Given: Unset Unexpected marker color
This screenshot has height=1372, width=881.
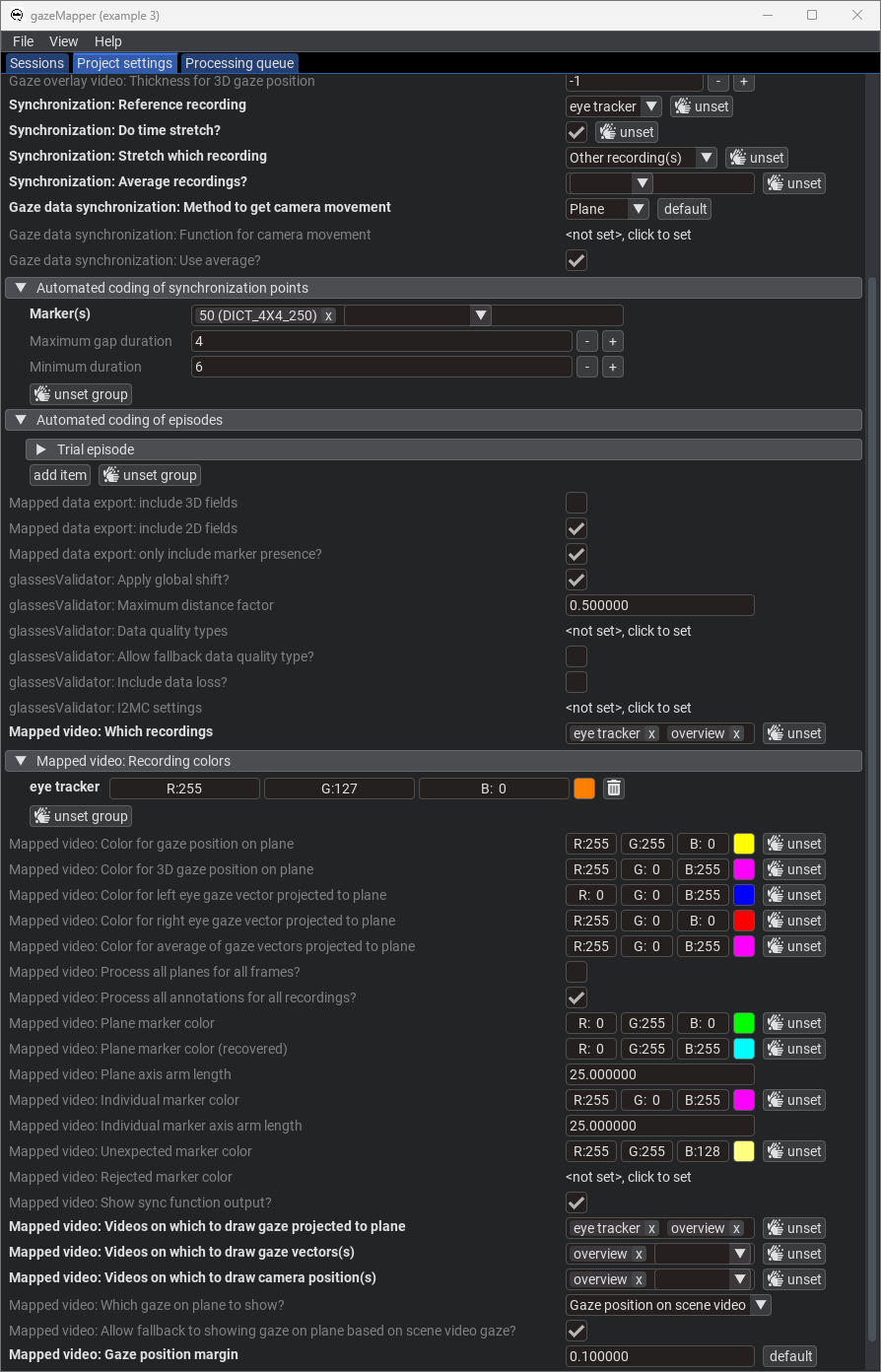Looking at the screenshot, I should click(x=793, y=1151).
